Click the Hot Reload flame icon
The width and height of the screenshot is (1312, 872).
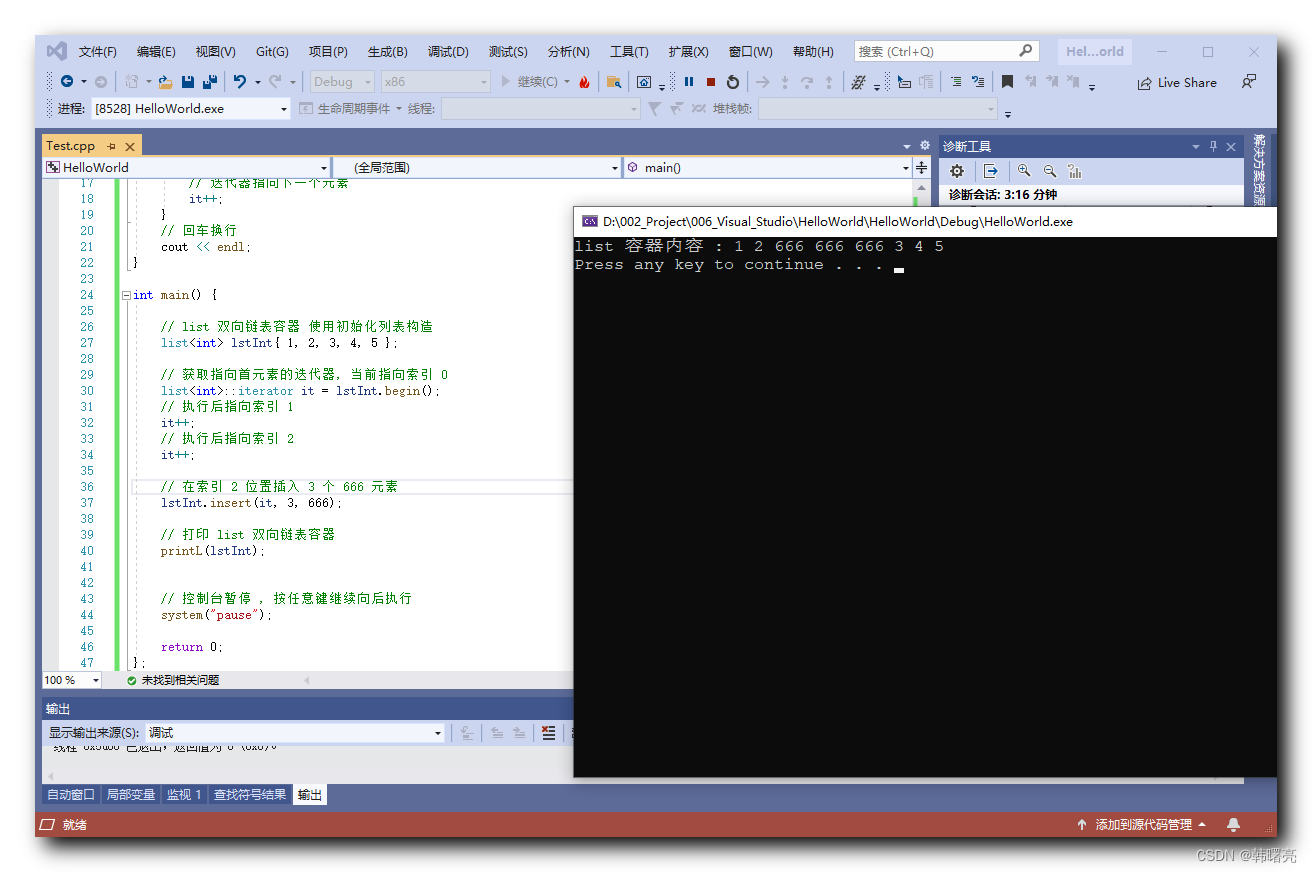point(584,82)
